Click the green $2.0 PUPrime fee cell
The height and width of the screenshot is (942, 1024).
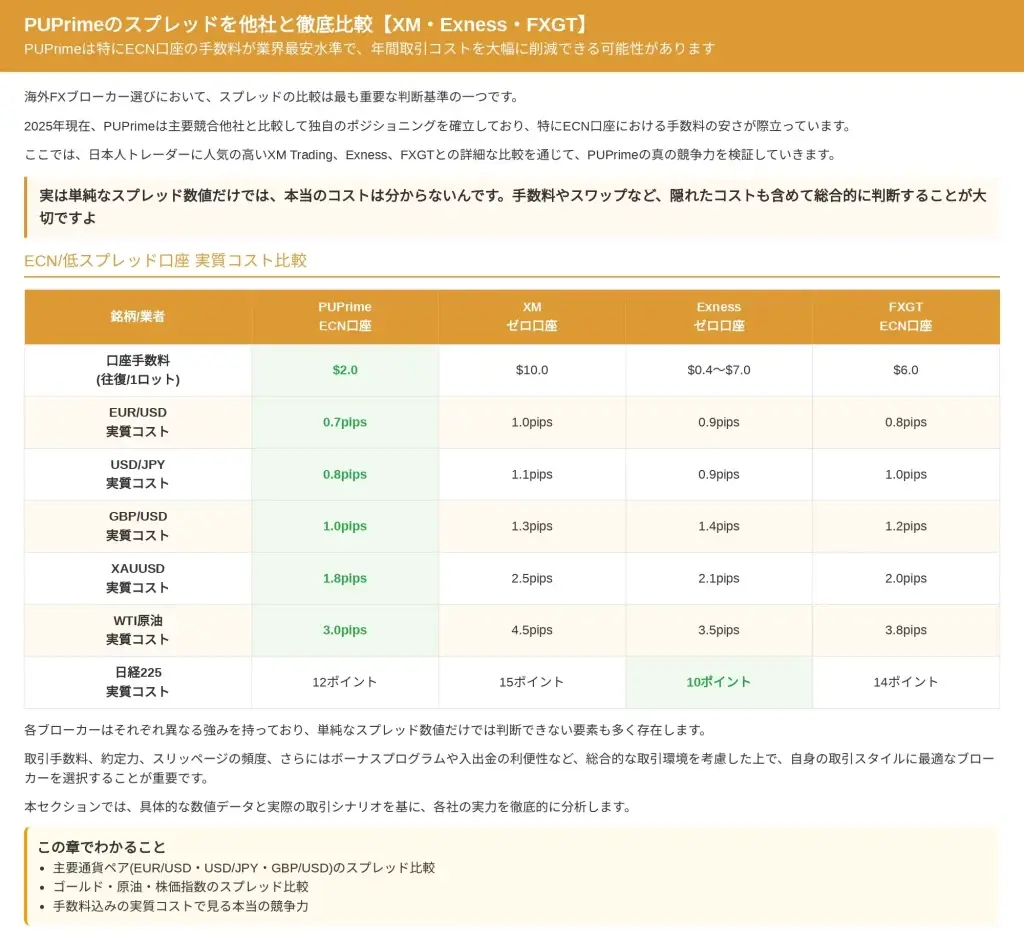tap(345, 370)
